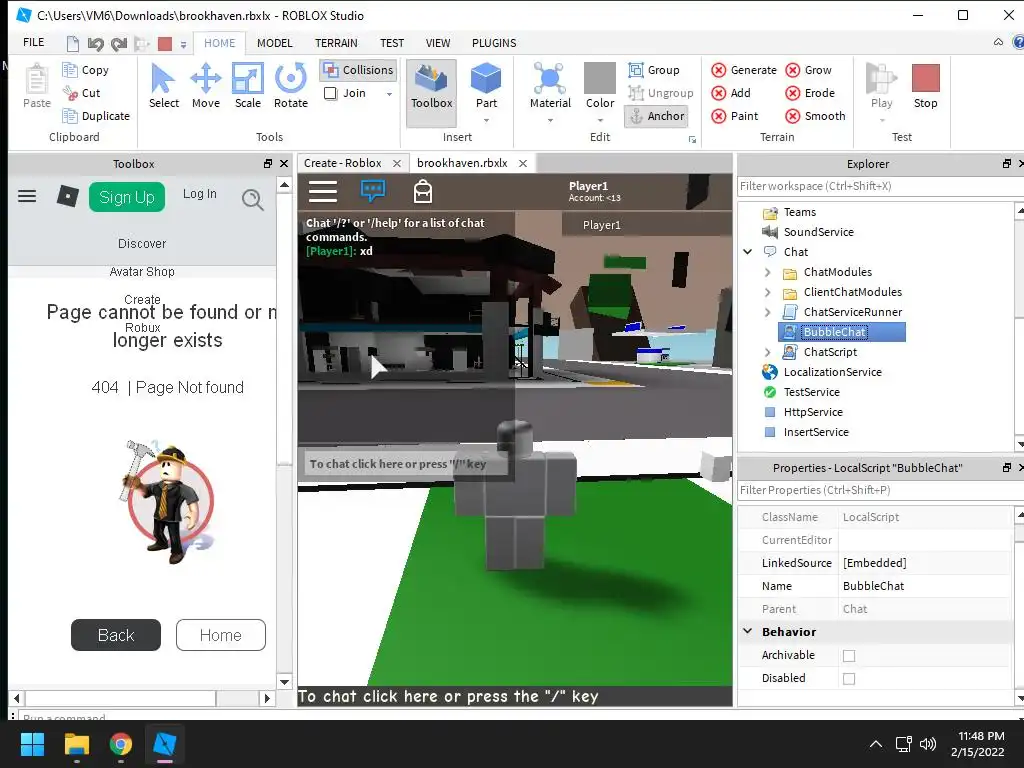Click the Log In link
This screenshot has height=768, width=1024.
click(199, 194)
